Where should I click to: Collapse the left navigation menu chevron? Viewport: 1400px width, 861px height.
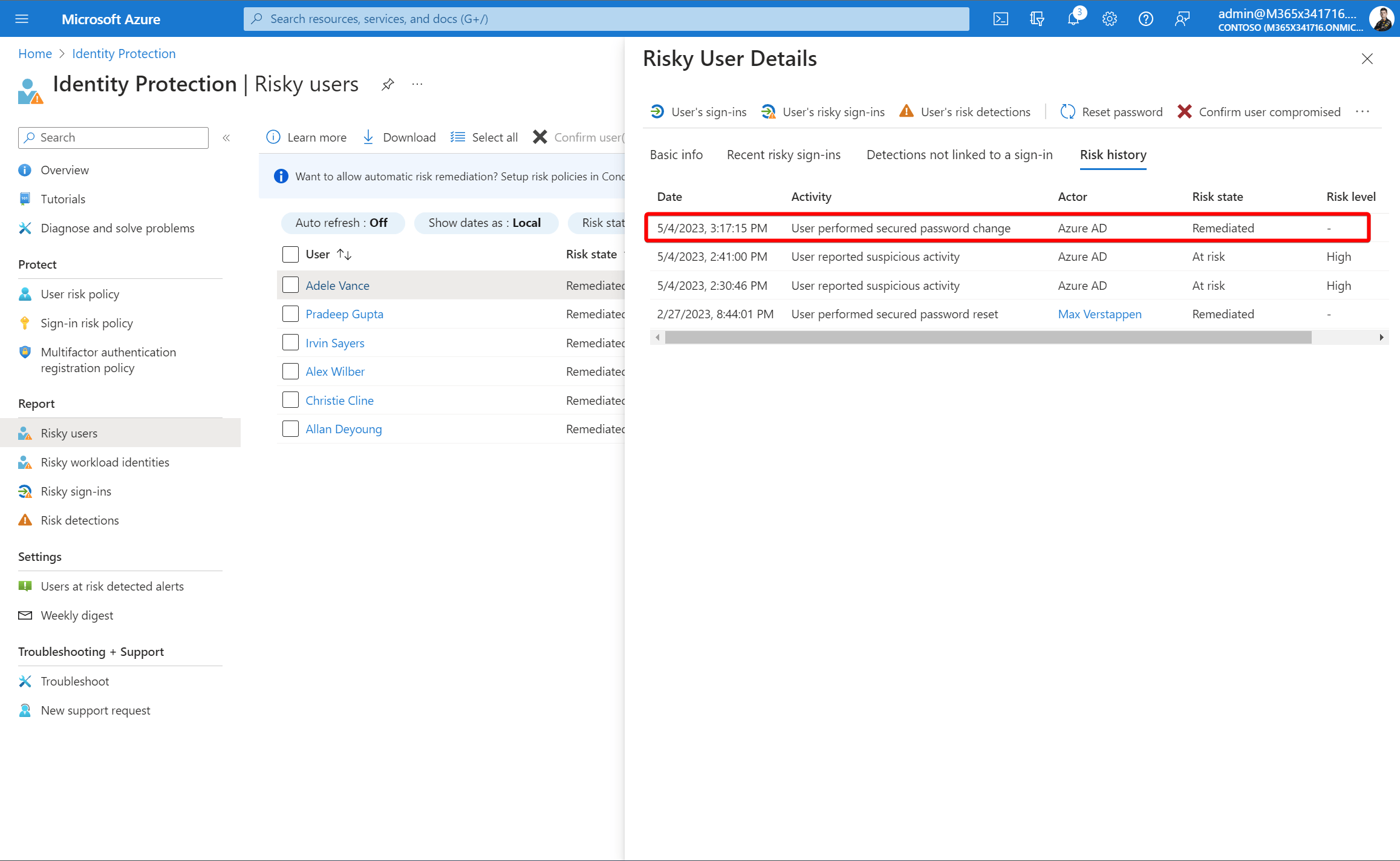pyautogui.click(x=226, y=138)
